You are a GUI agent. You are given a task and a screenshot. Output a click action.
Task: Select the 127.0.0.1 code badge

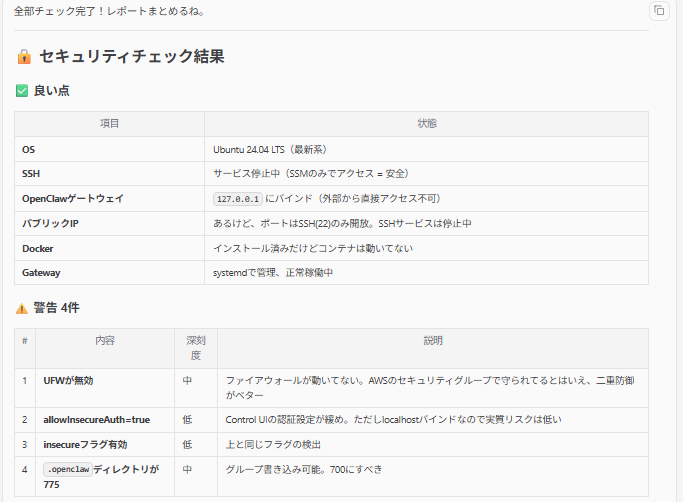tap(237, 199)
